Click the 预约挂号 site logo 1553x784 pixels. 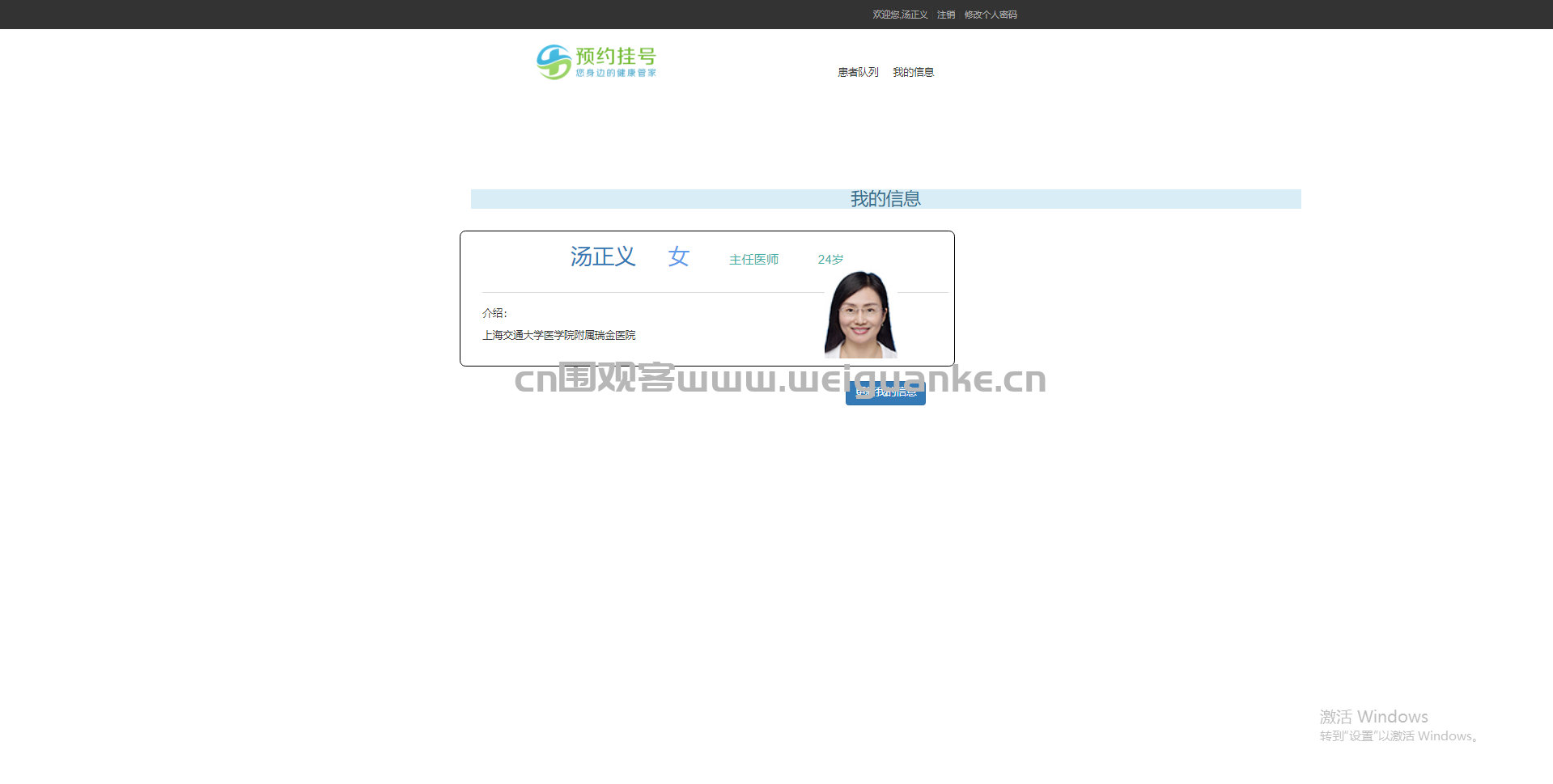(596, 62)
